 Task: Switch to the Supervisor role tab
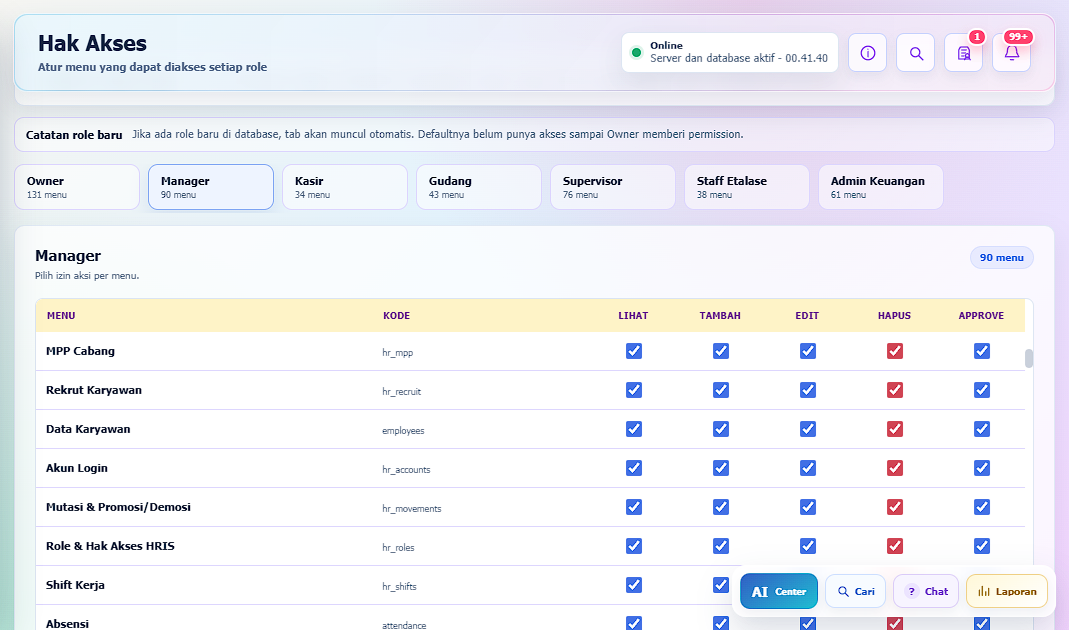click(x=613, y=187)
